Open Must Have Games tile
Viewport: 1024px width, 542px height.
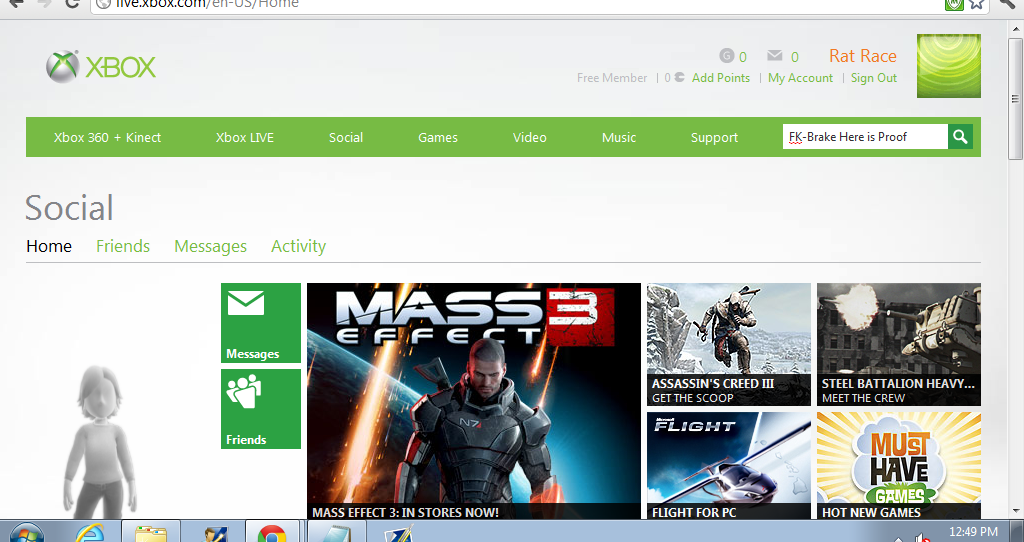click(x=899, y=466)
